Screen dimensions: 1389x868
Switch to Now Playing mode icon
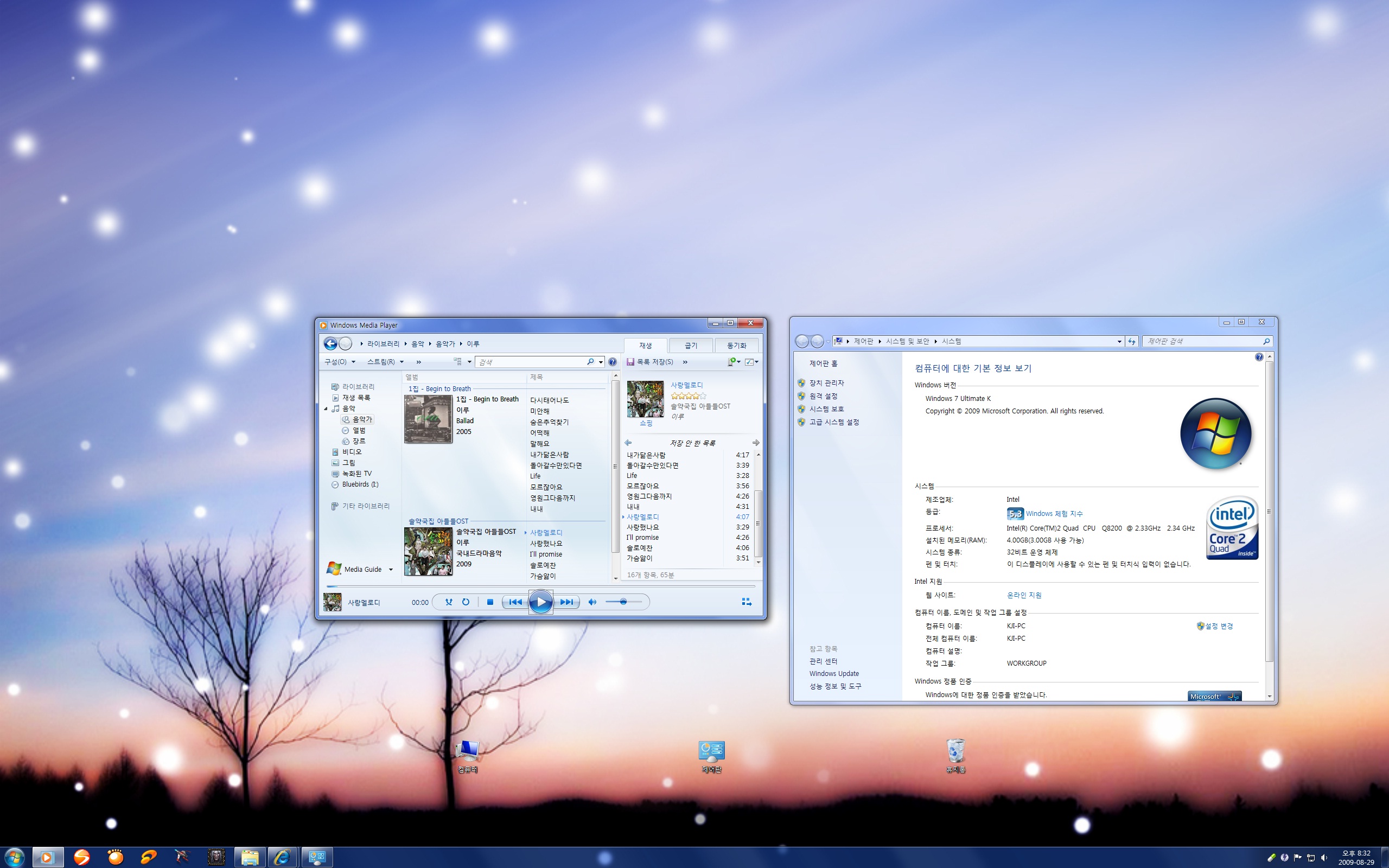(x=746, y=602)
